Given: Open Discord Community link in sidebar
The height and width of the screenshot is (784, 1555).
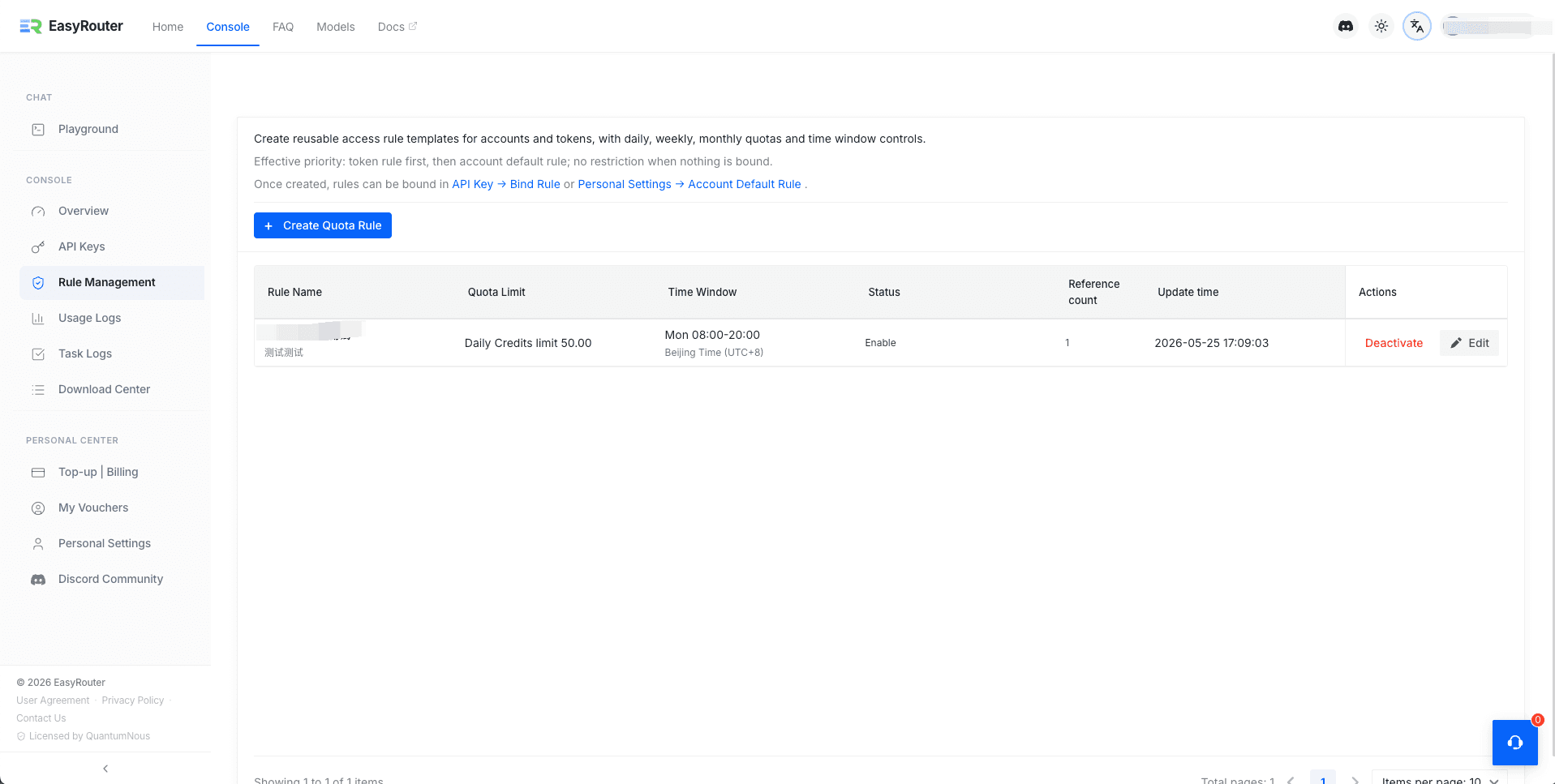Looking at the screenshot, I should [112, 579].
